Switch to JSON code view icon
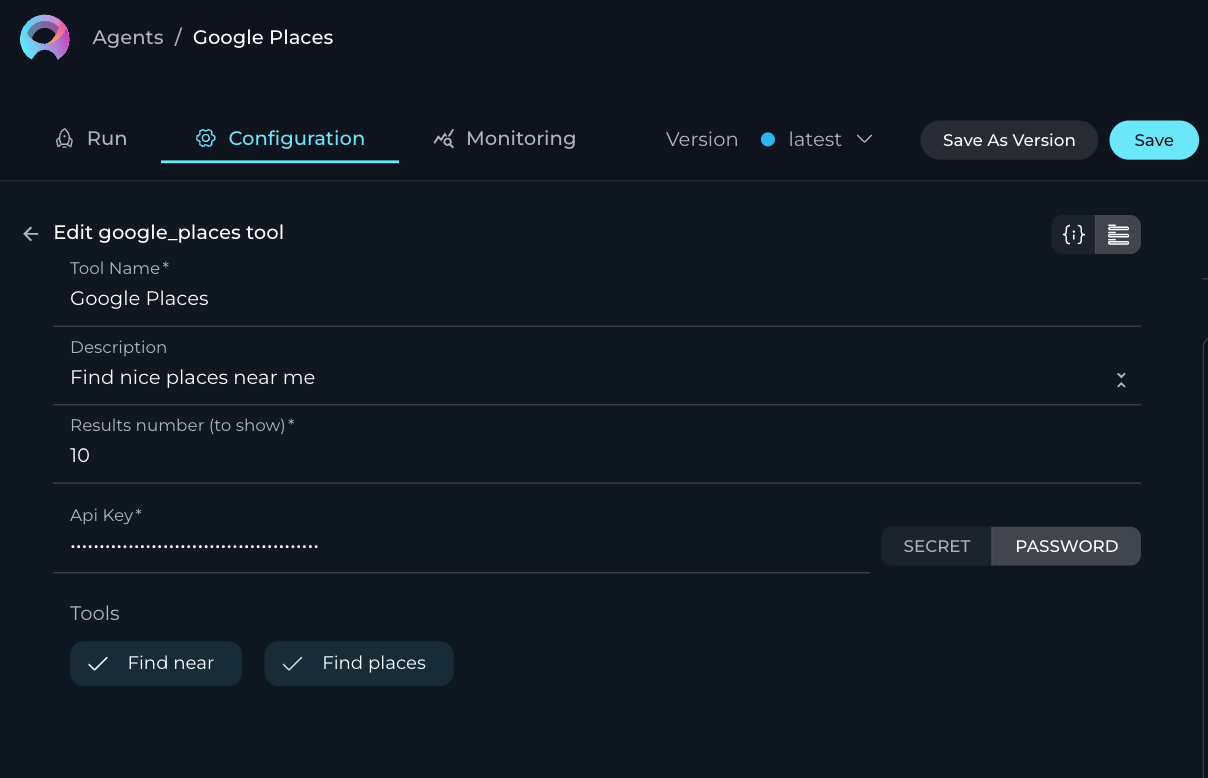This screenshot has height=778, width=1208. coord(1074,234)
